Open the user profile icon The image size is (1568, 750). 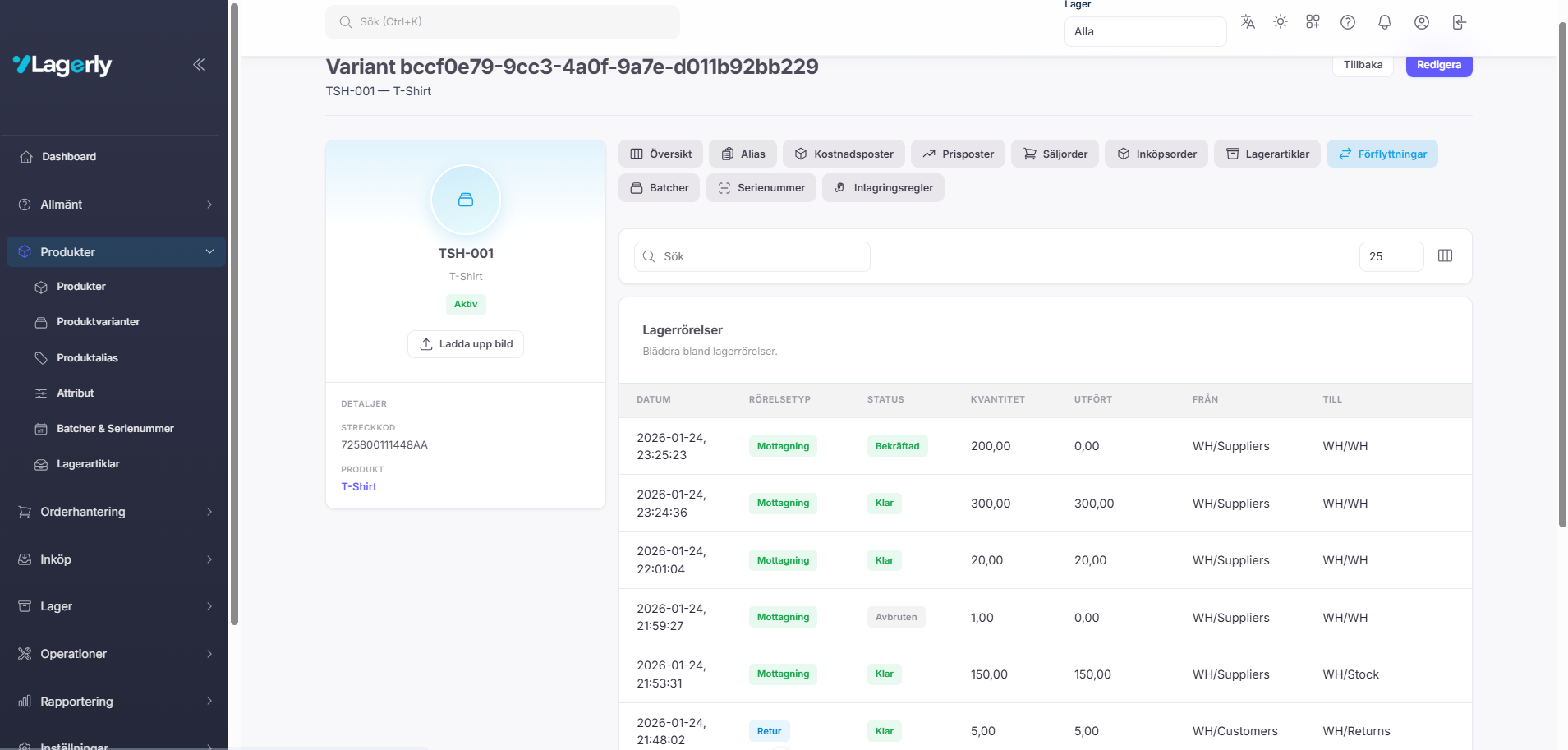coord(1422,22)
